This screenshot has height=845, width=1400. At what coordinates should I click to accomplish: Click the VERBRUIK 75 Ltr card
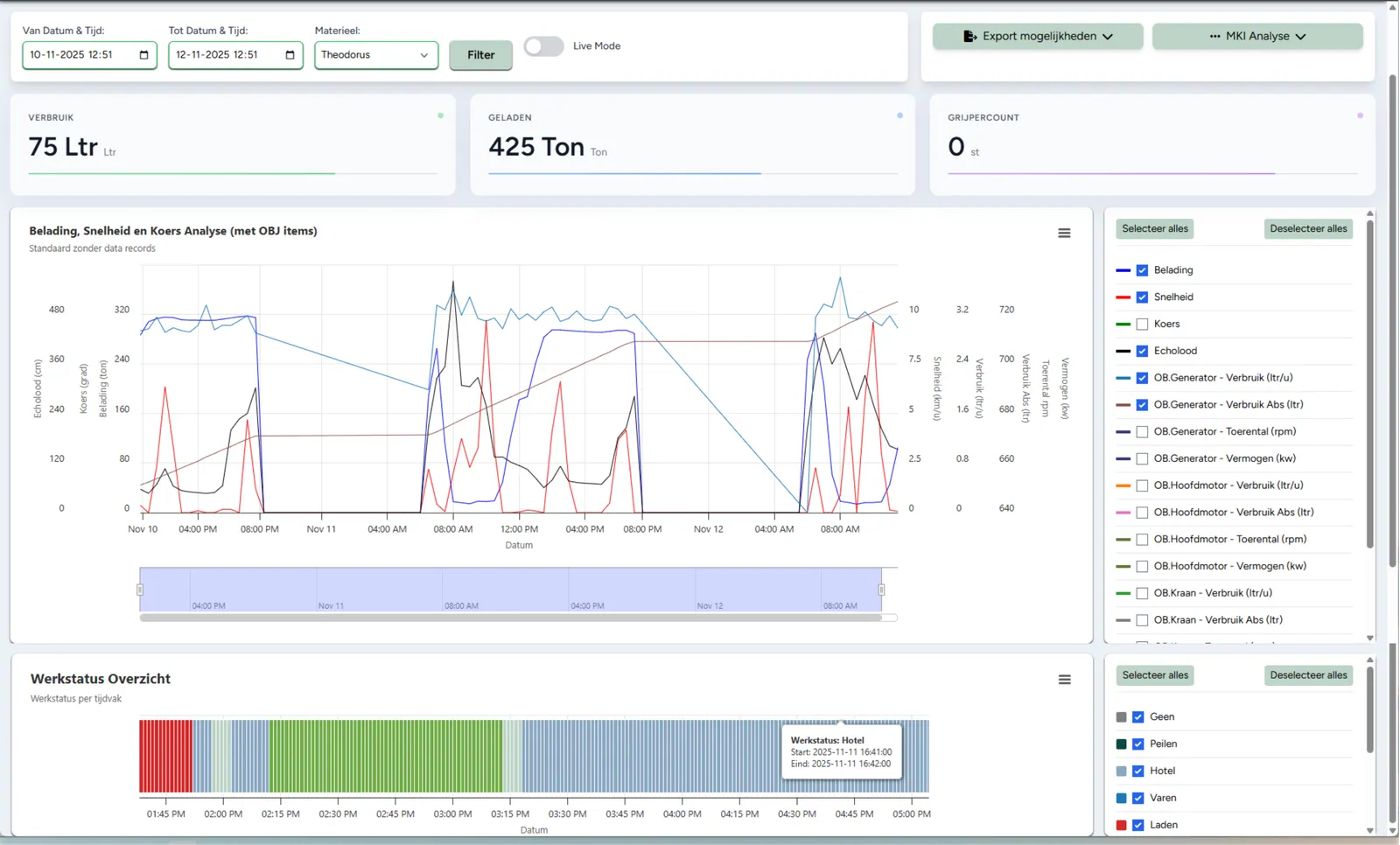pos(233,145)
